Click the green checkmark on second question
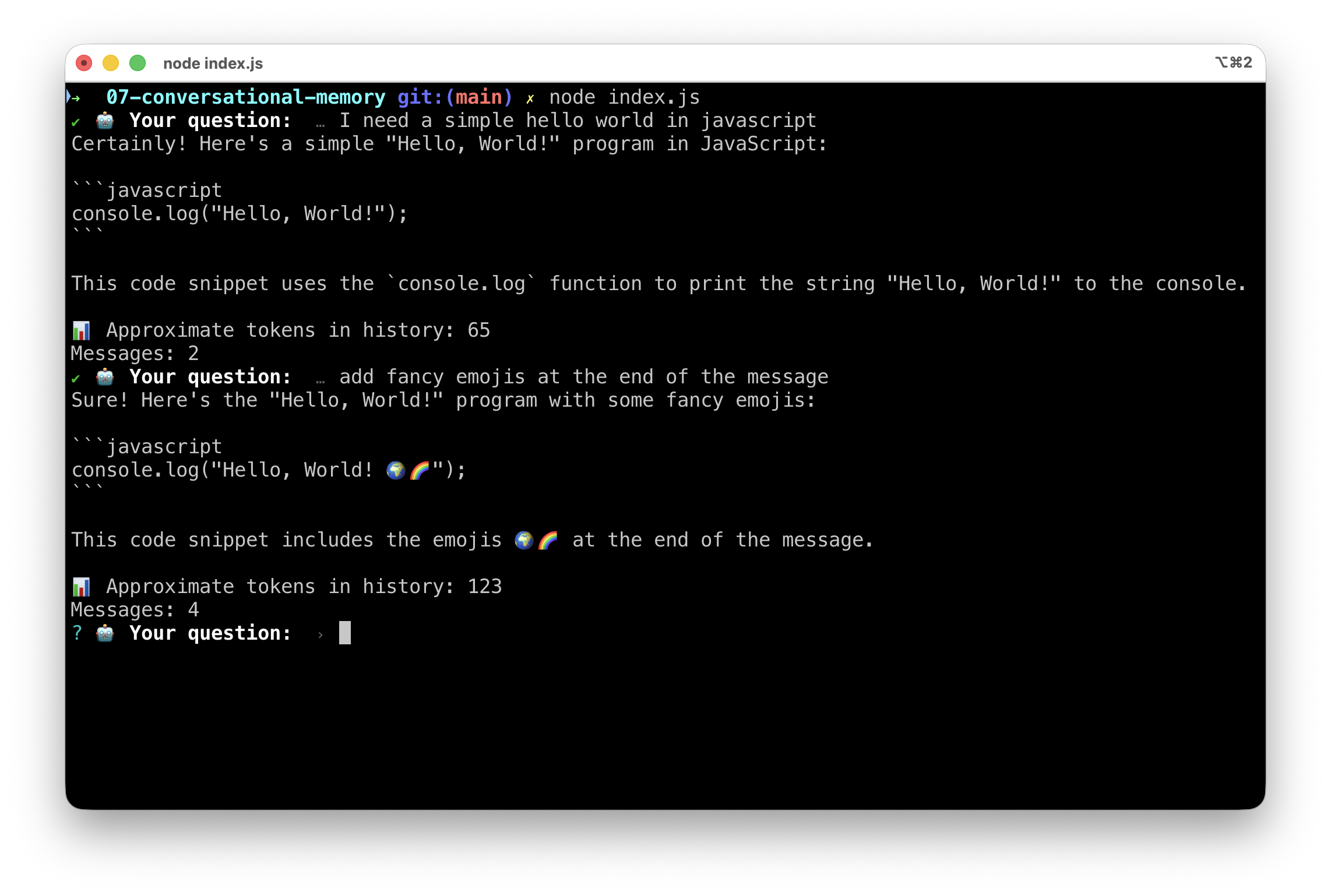Viewport: 1331px width, 896px height. (76, 379)
